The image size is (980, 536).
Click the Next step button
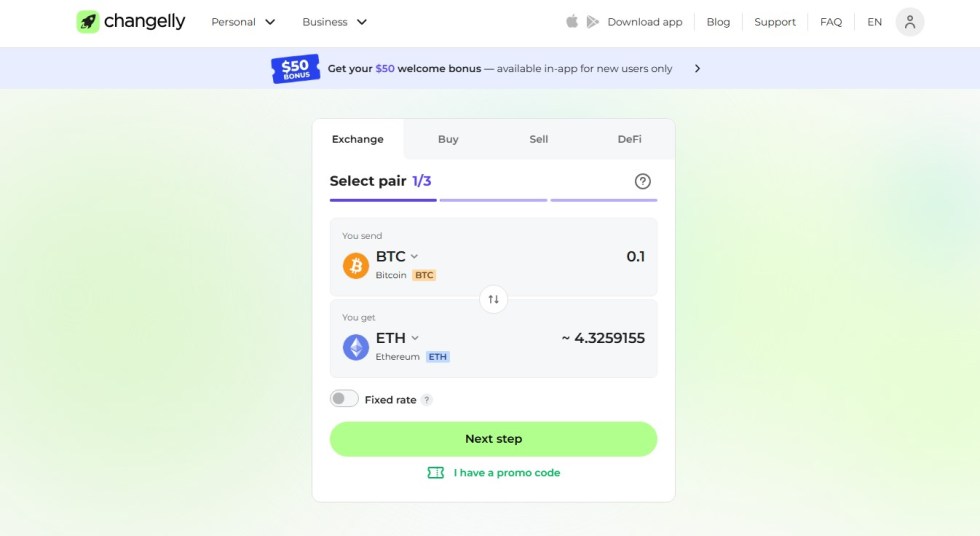493,439
